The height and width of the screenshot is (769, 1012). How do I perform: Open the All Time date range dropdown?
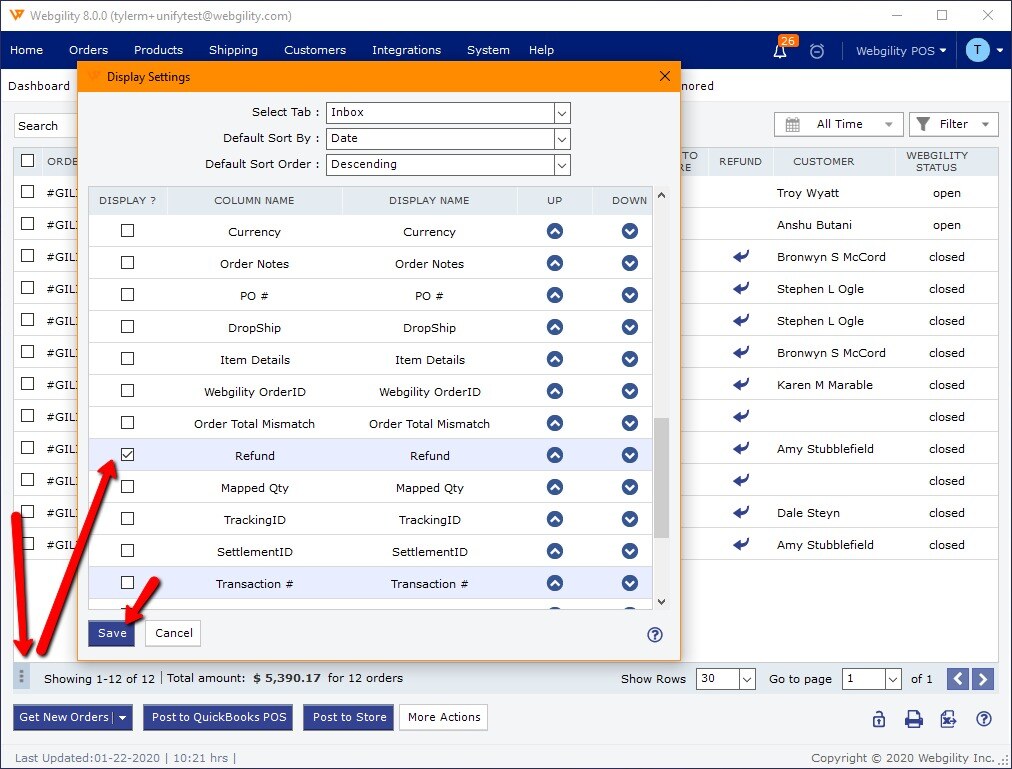[839, 124]
